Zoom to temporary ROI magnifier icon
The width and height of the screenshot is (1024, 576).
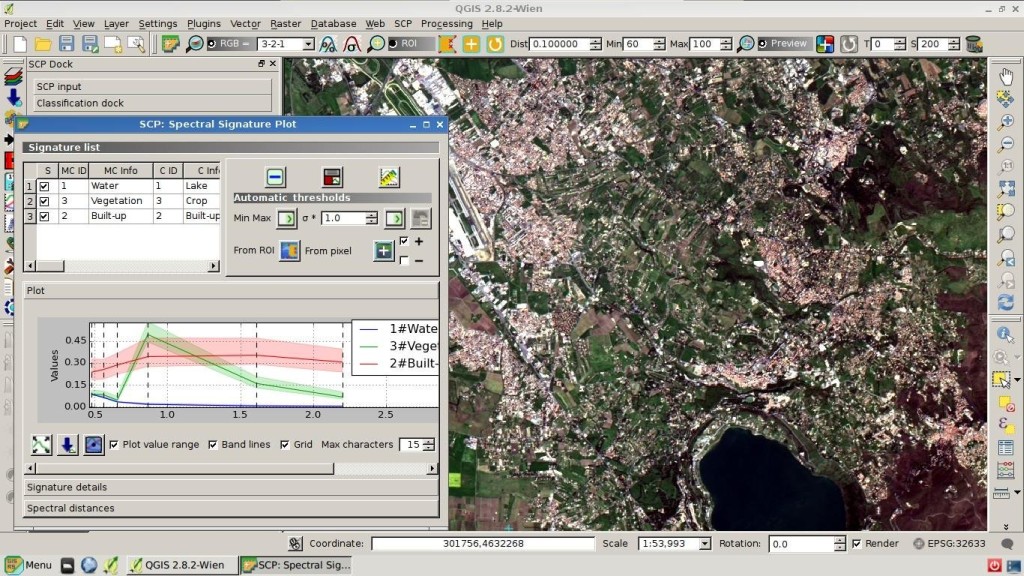coord(376,44)
